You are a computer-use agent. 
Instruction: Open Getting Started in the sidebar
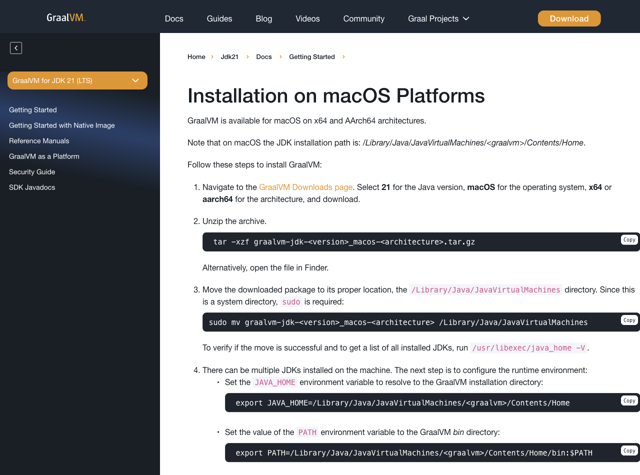tap(33, 110)
